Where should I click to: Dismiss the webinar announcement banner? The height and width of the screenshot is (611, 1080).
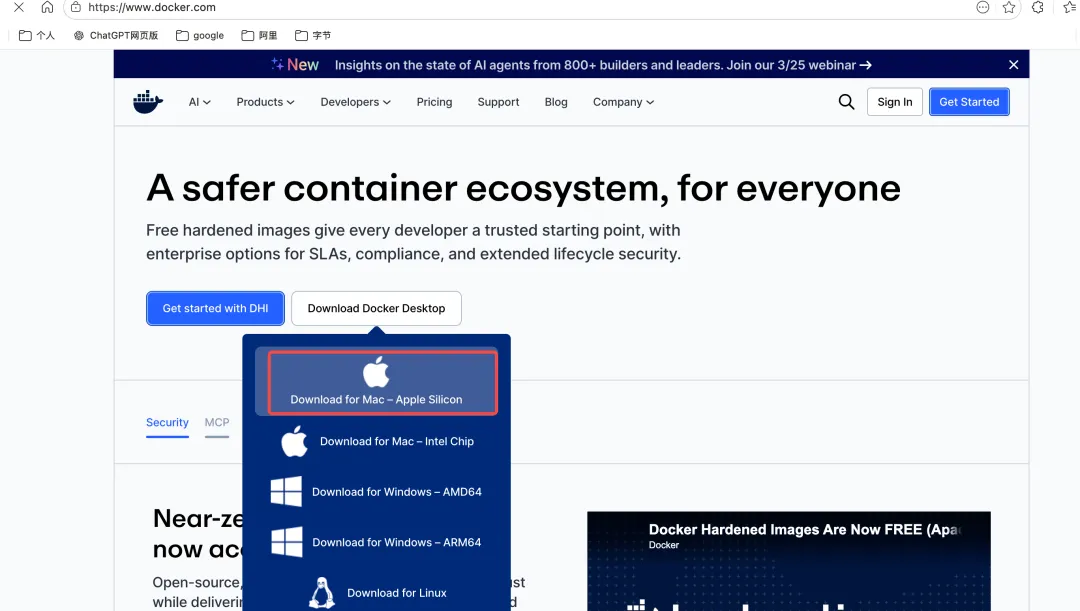pyautogui.click(x=1013, y=65)
